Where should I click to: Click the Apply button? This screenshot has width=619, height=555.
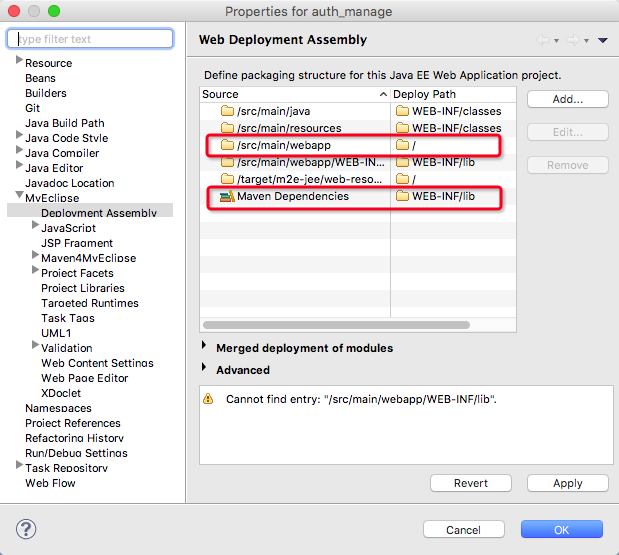[x=567, y=483]
